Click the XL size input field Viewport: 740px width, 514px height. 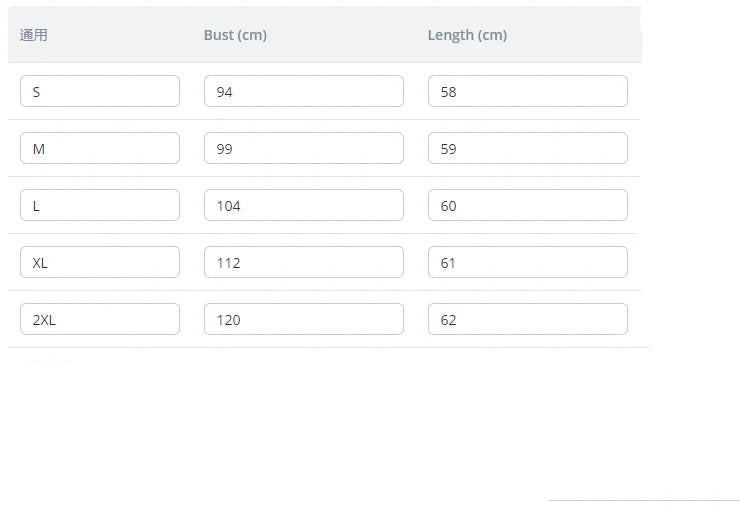[x=100, y=262]
